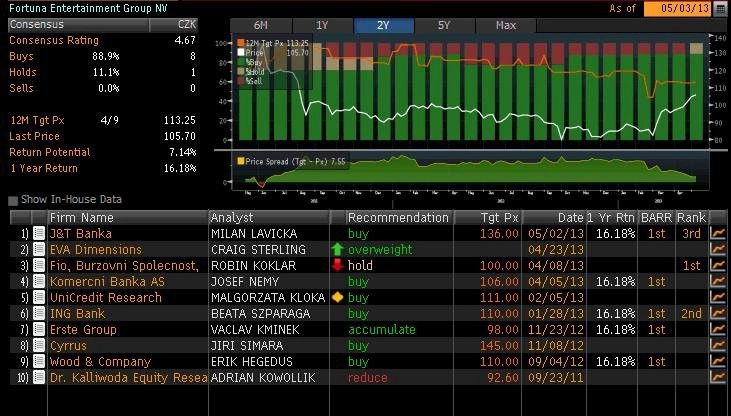The height and width of the screenshot is (416, 731).
Task: Switch chart to 5Y range
Action: pos(444,25)
